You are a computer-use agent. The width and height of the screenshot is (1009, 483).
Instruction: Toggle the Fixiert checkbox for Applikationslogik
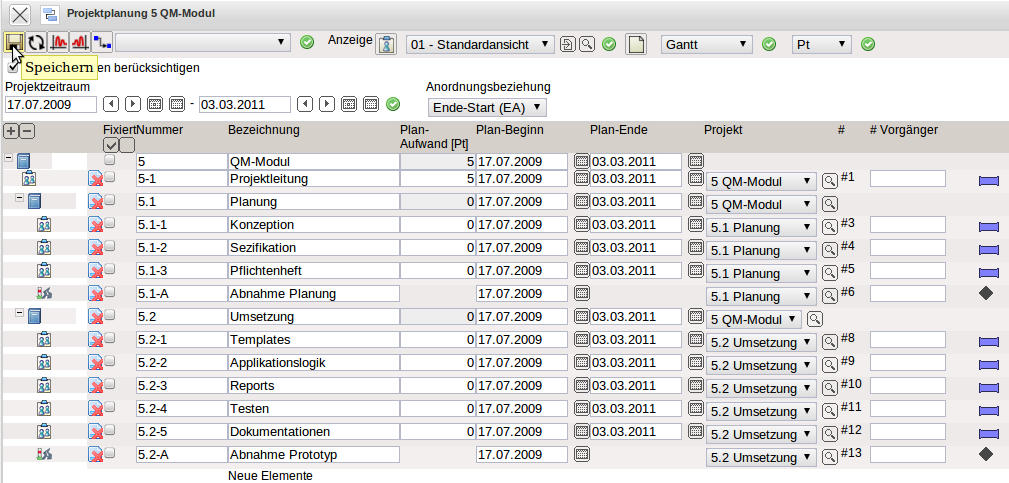pos(109,361)
